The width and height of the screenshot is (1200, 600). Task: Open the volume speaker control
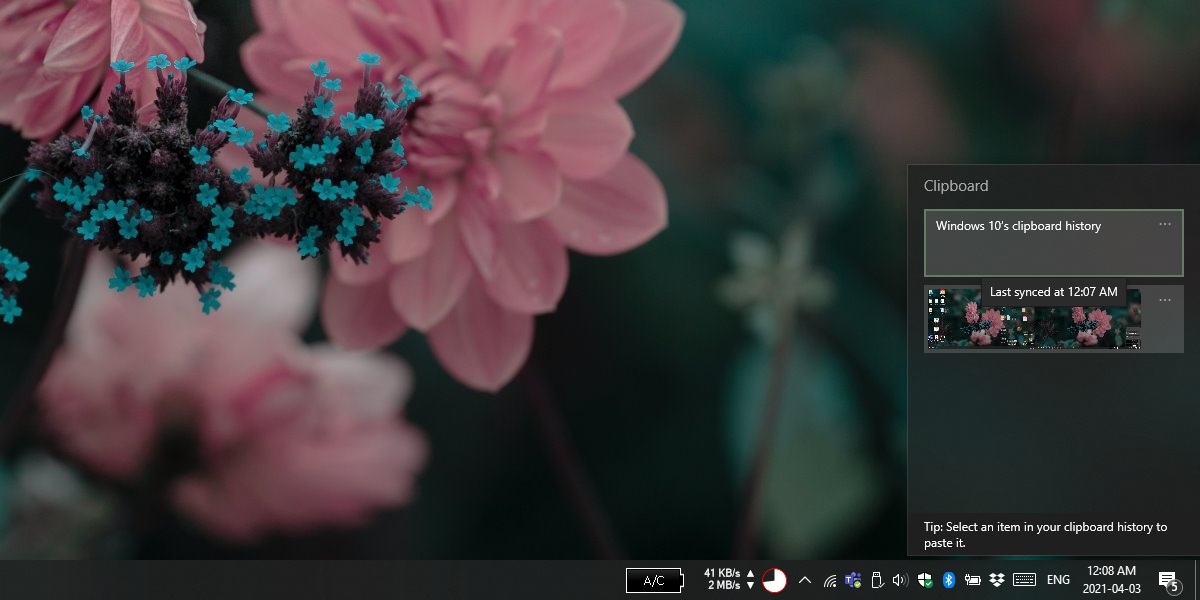(899, 580)
